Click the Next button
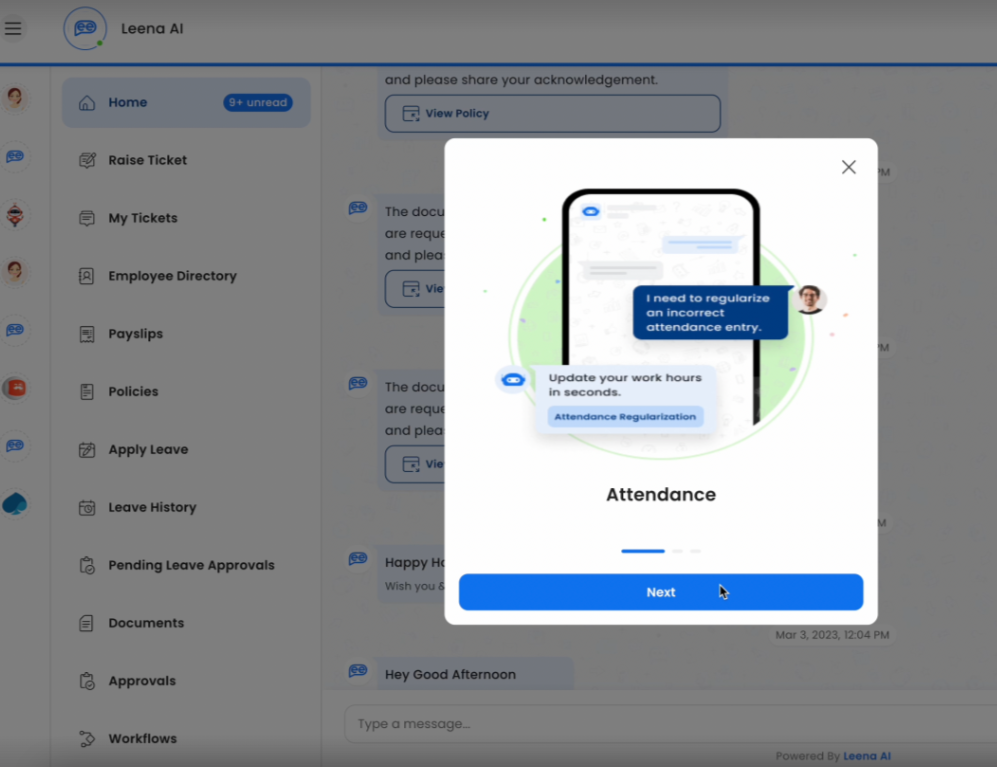The image size is (997, 767). (661, 592)
